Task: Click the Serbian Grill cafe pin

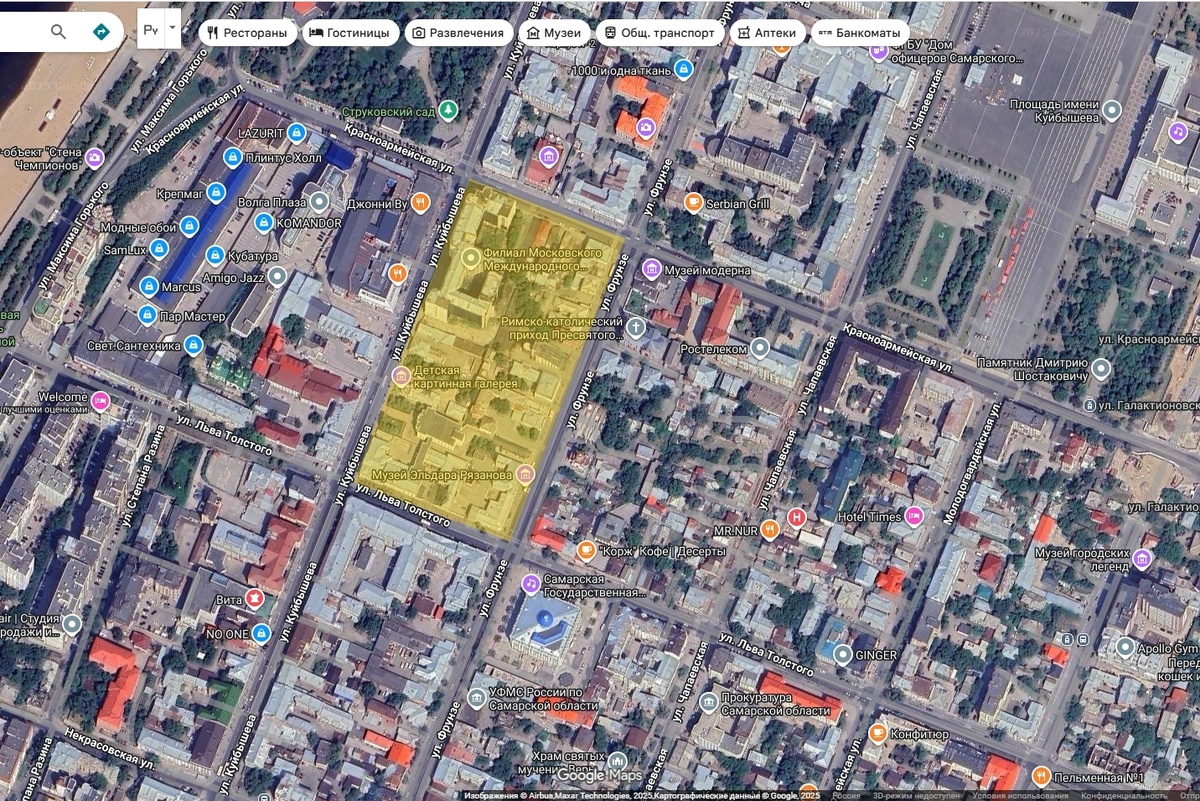Action: 692,203
